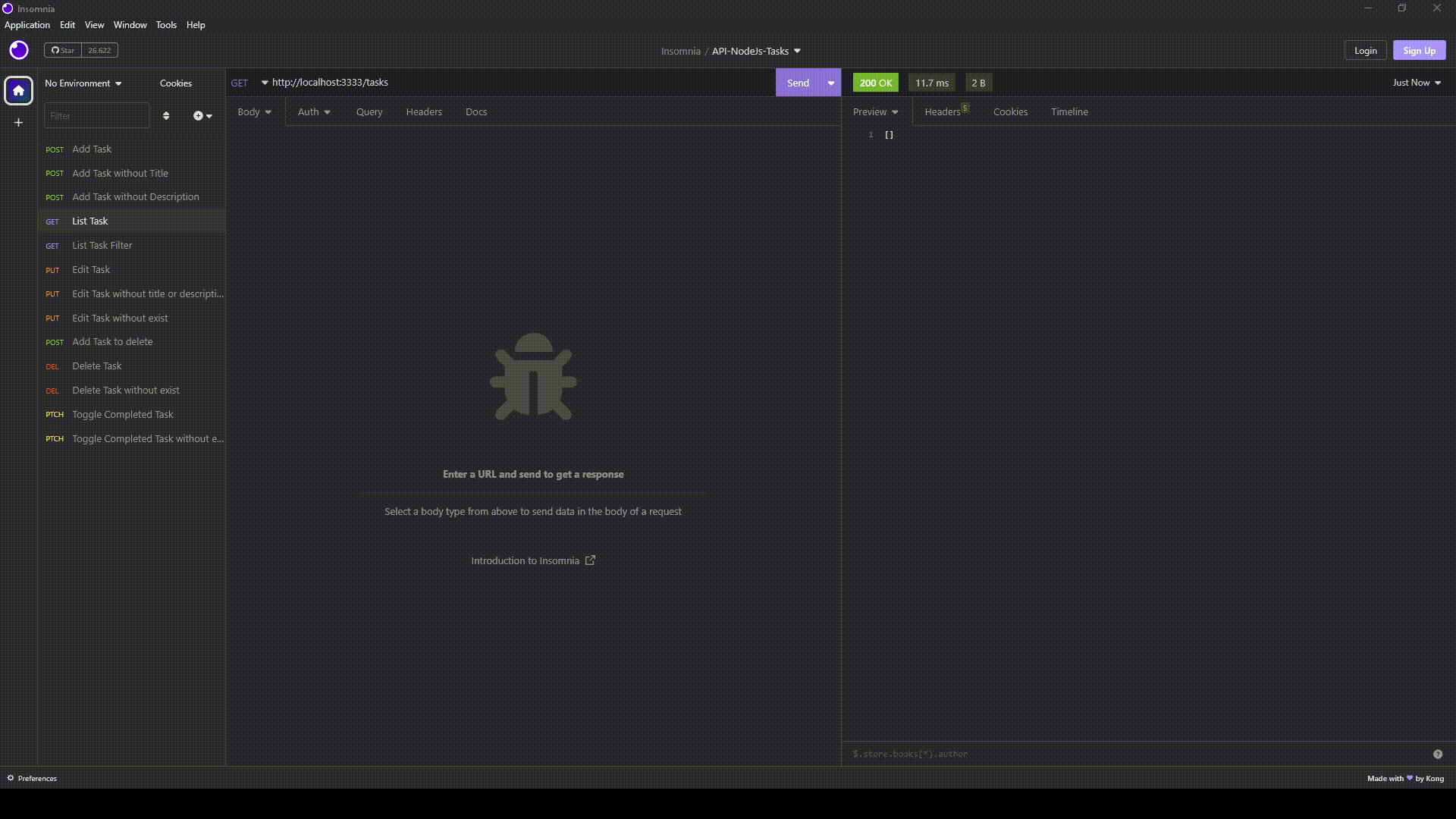
Task: Select the Delete Task request
Action: [96, 366]
